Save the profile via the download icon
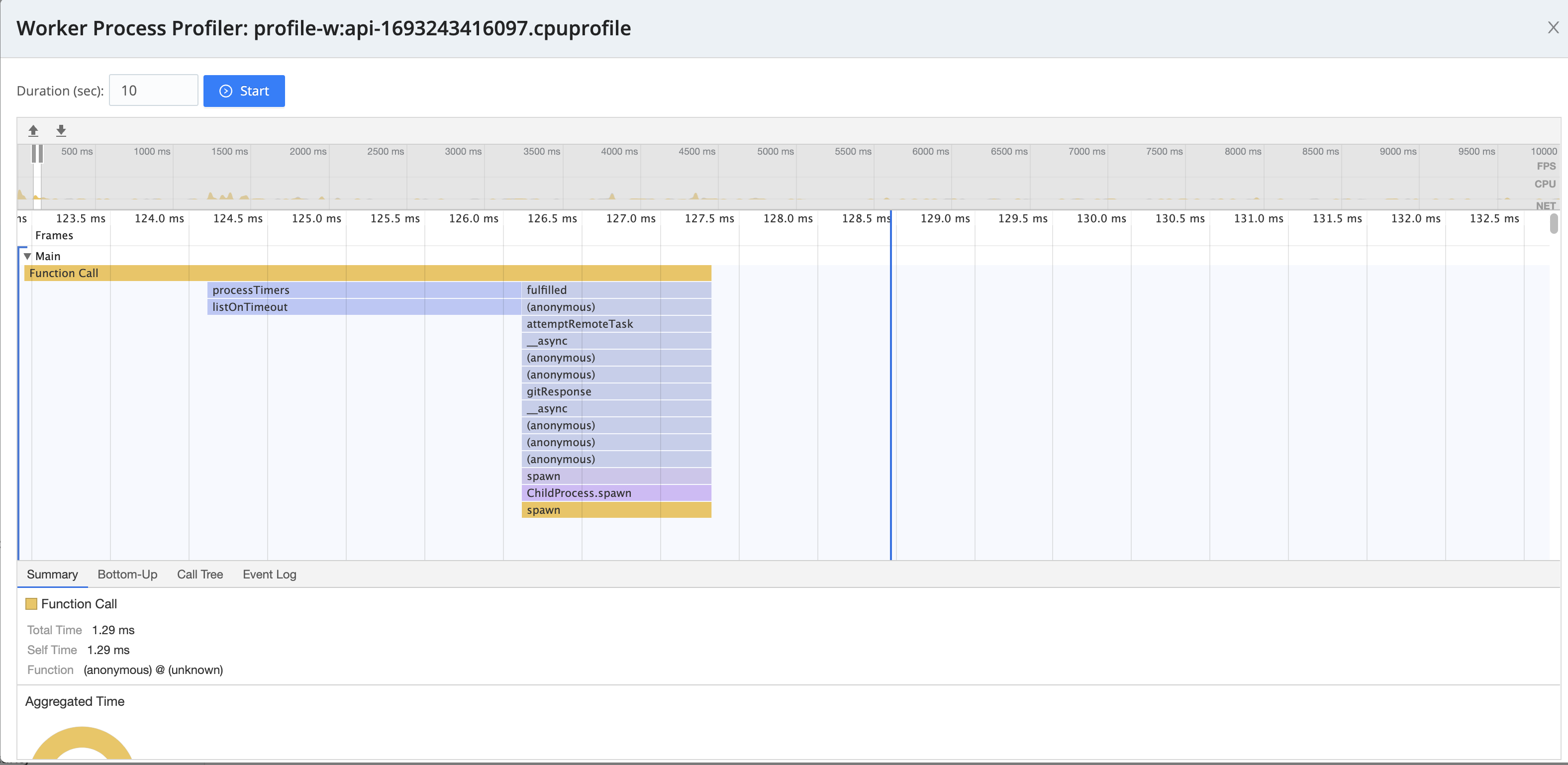The height and width of the screenshot is (765, 1568). point(61,130)
